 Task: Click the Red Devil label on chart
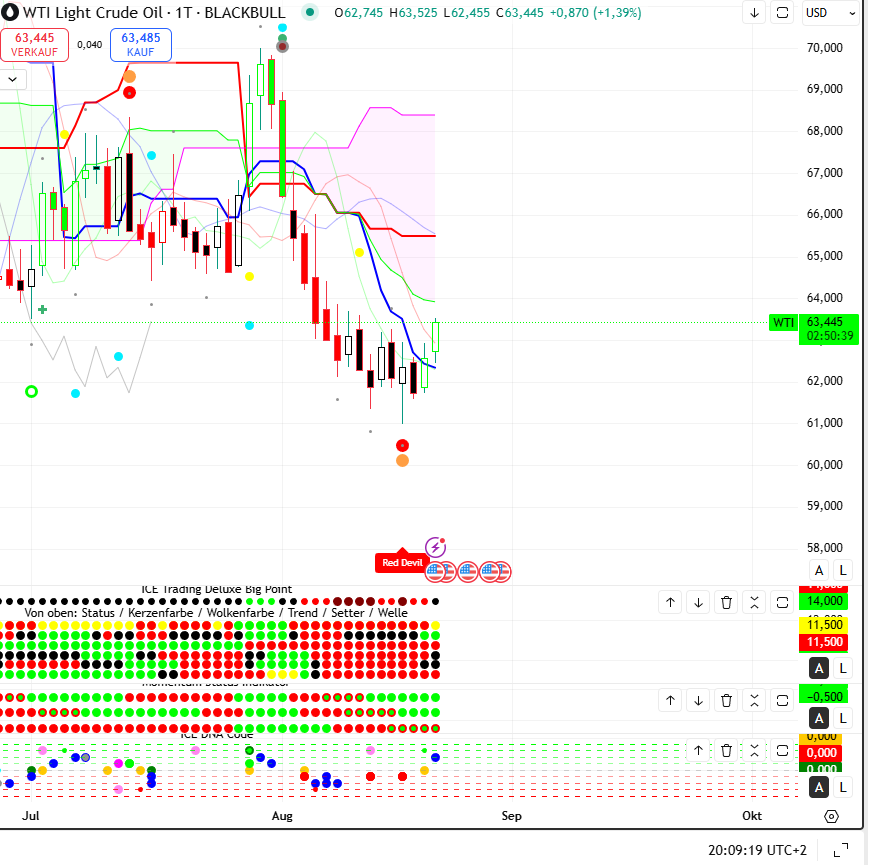[x=400, y=563]
